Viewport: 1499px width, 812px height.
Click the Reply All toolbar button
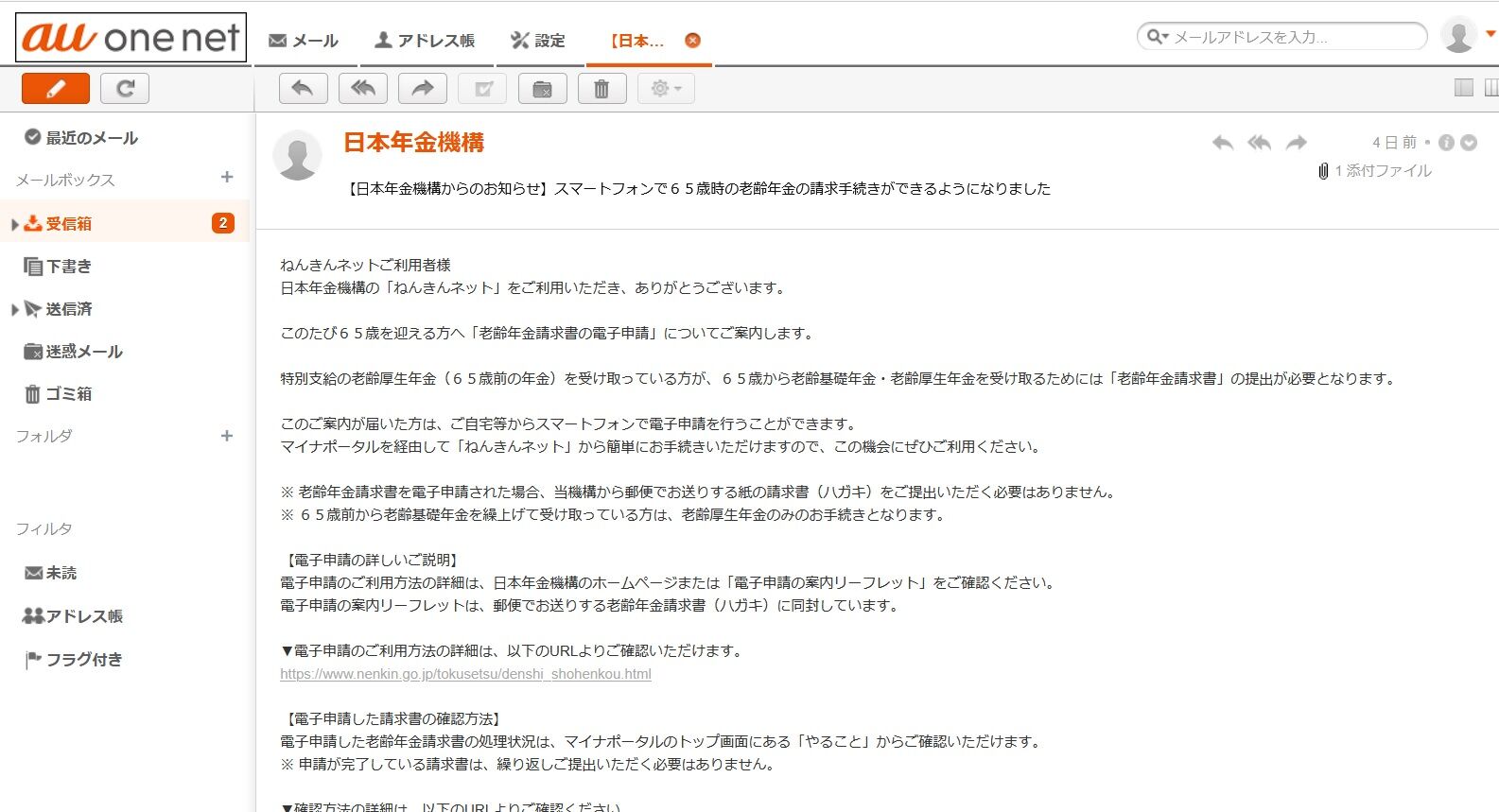coord(363,89)
